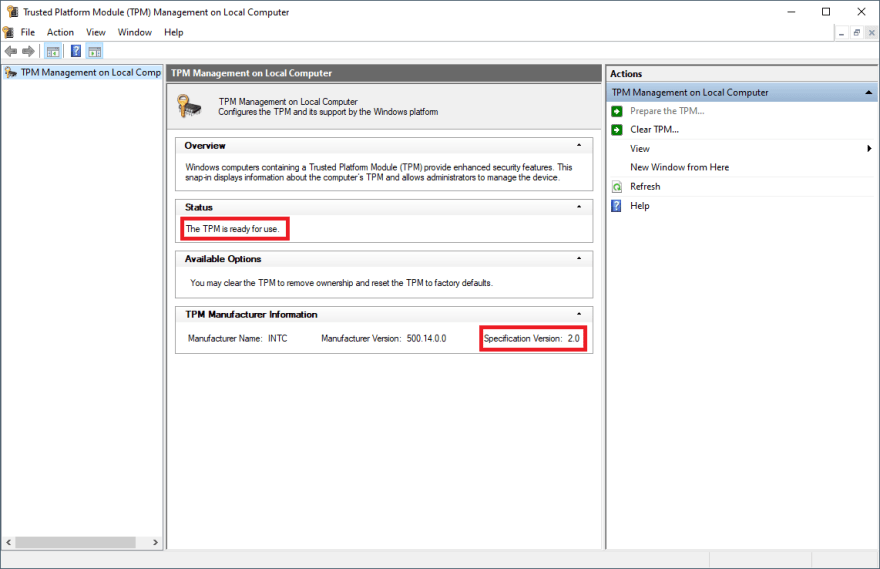Click the Overview description paragraph

pos(379,172)
